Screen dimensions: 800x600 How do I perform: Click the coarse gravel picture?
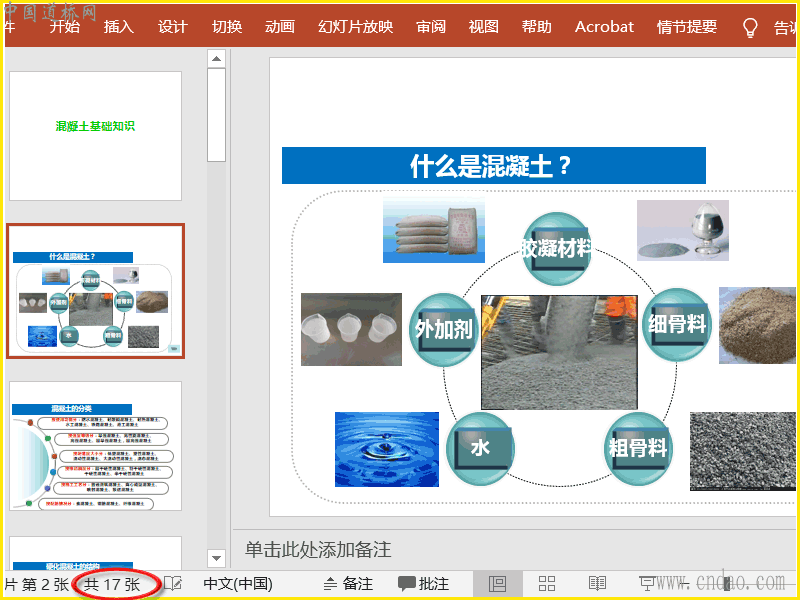(743, 451)
